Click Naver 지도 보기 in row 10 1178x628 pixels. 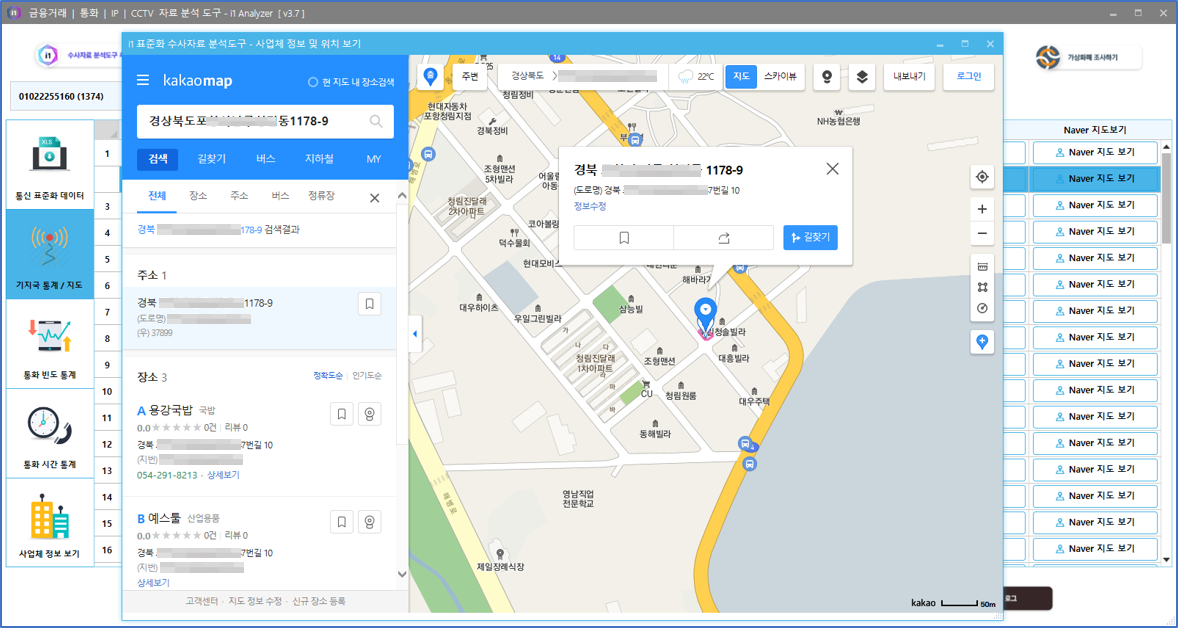click(1095, 391)
